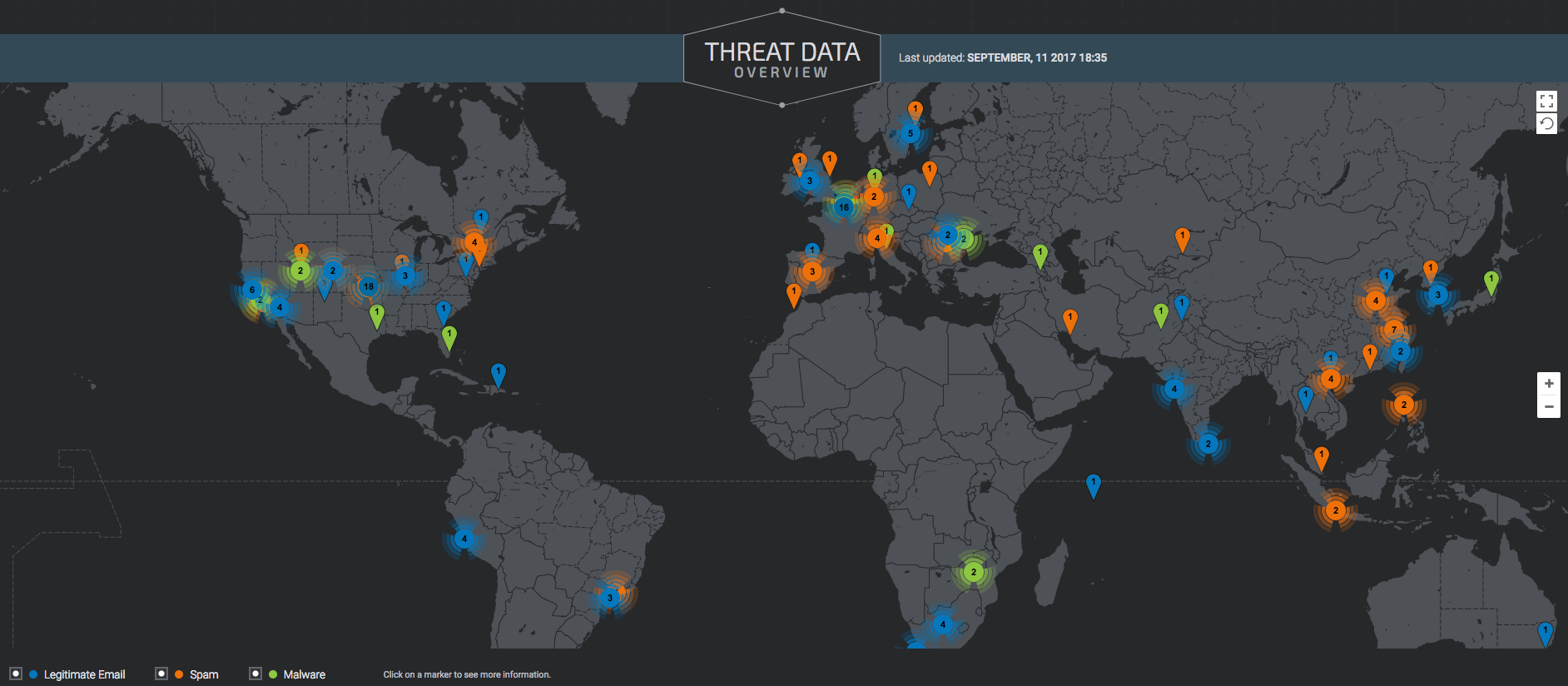Toggle the Malware filter checkbox
The image size is (1568, 686).
[256, 674]
